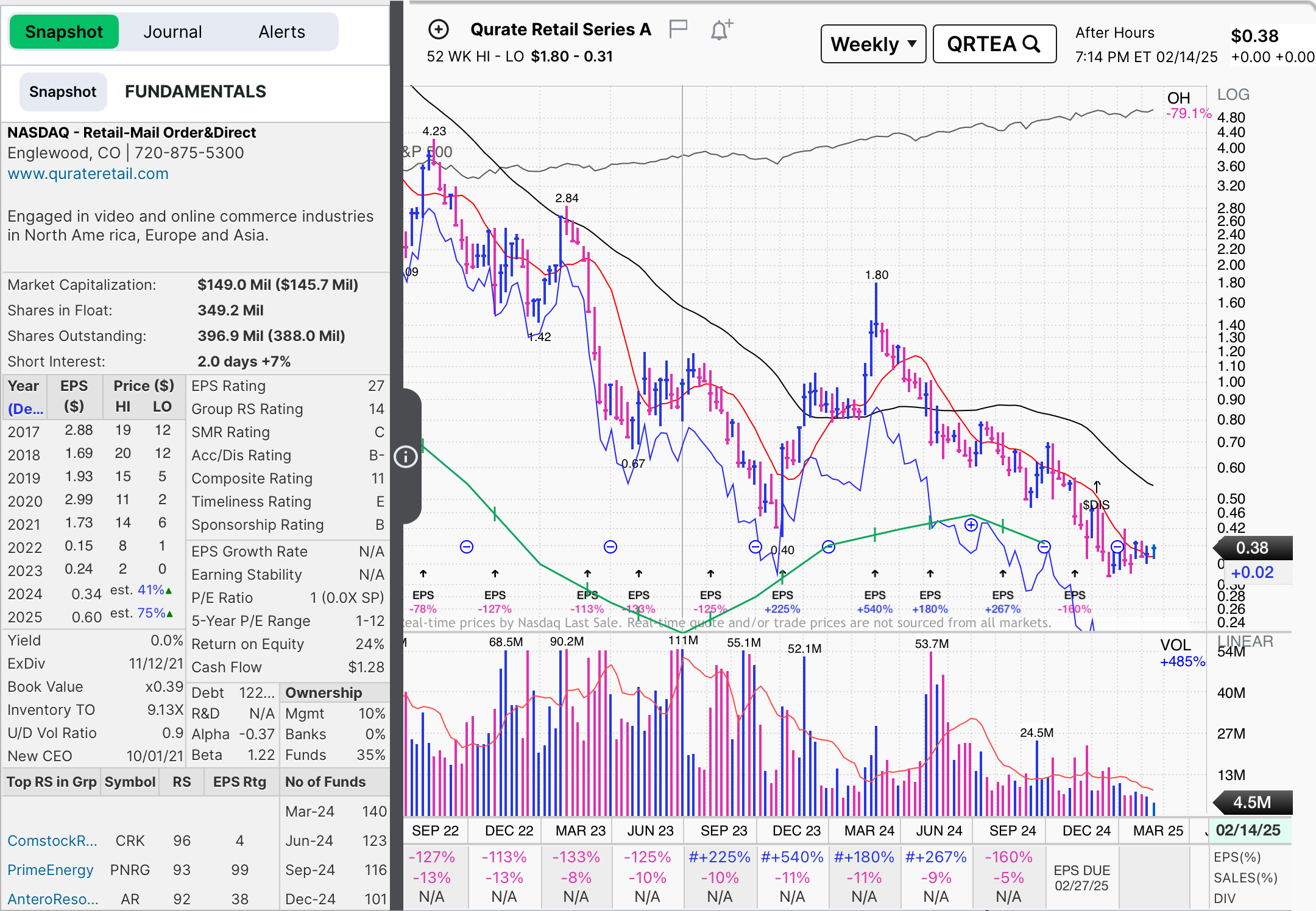1316x911 pixels.
Task: Click the 02/14/25 date marker
Action: 1248,830
